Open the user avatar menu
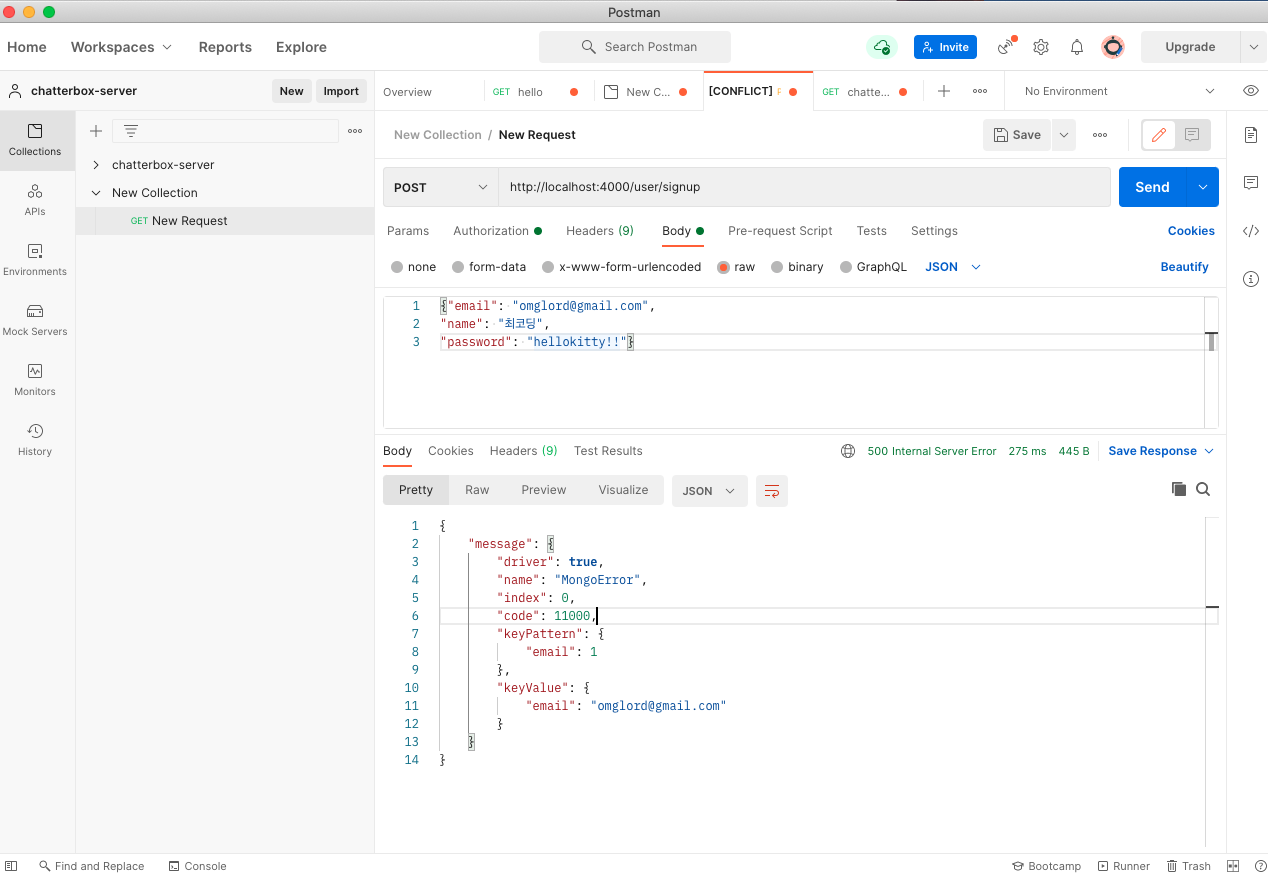1268x874 pixels. click(x=1113, y=47)
